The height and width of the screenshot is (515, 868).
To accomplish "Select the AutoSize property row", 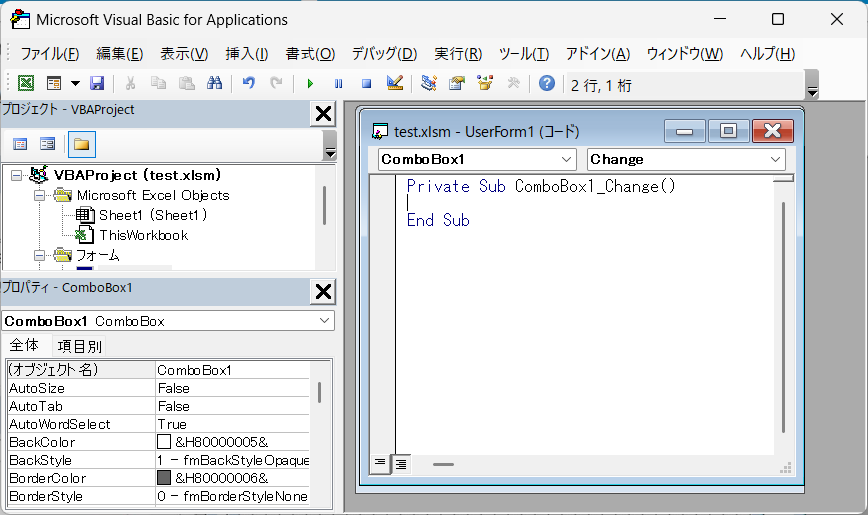I will 158,388.
